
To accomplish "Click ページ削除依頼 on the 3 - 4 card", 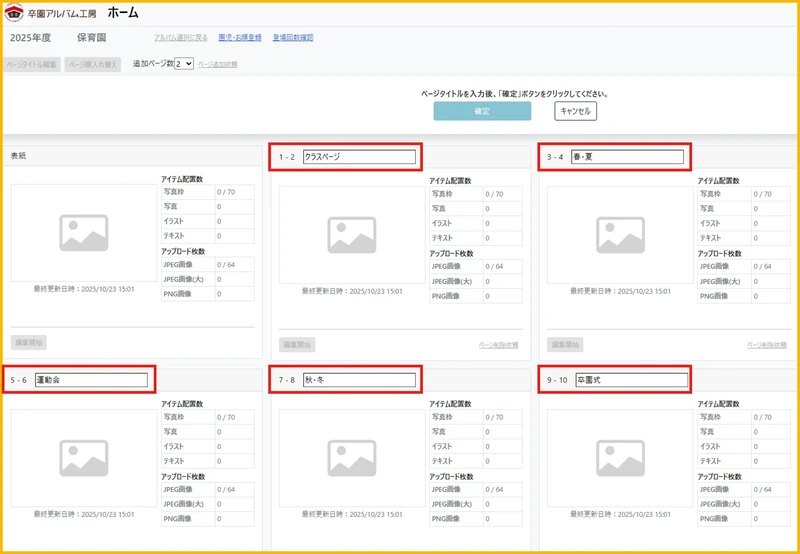I will click(x=767, y=345).
